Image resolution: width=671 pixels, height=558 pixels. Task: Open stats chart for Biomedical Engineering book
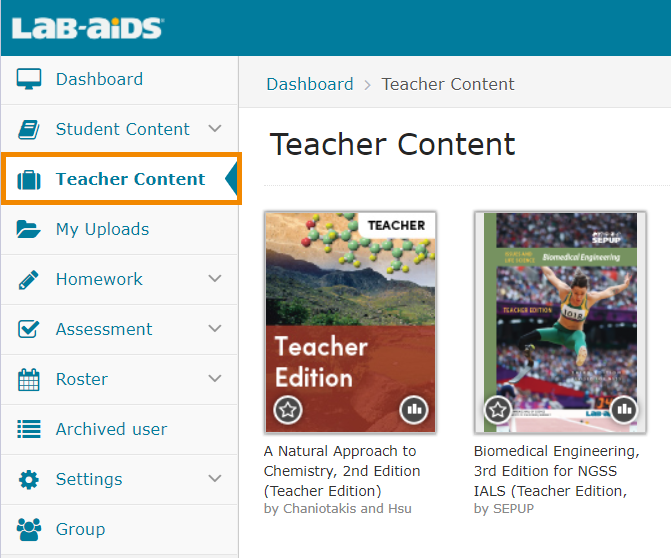[x=624, y=409]
